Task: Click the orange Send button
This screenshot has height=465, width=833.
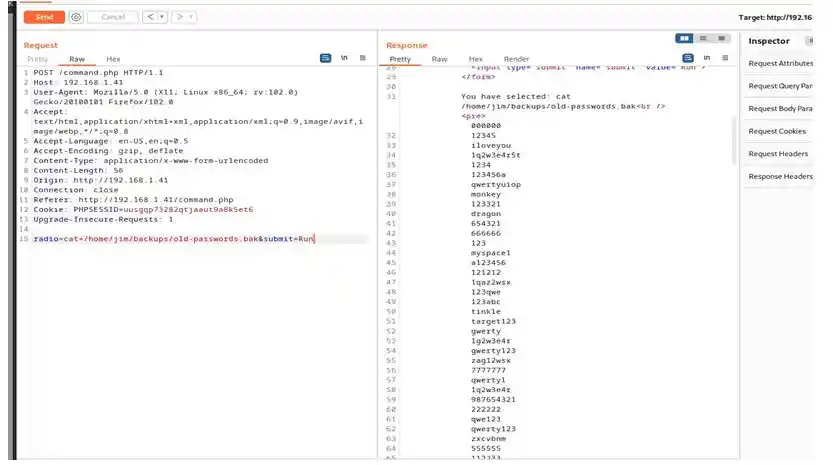Action: tap(44, 17)
